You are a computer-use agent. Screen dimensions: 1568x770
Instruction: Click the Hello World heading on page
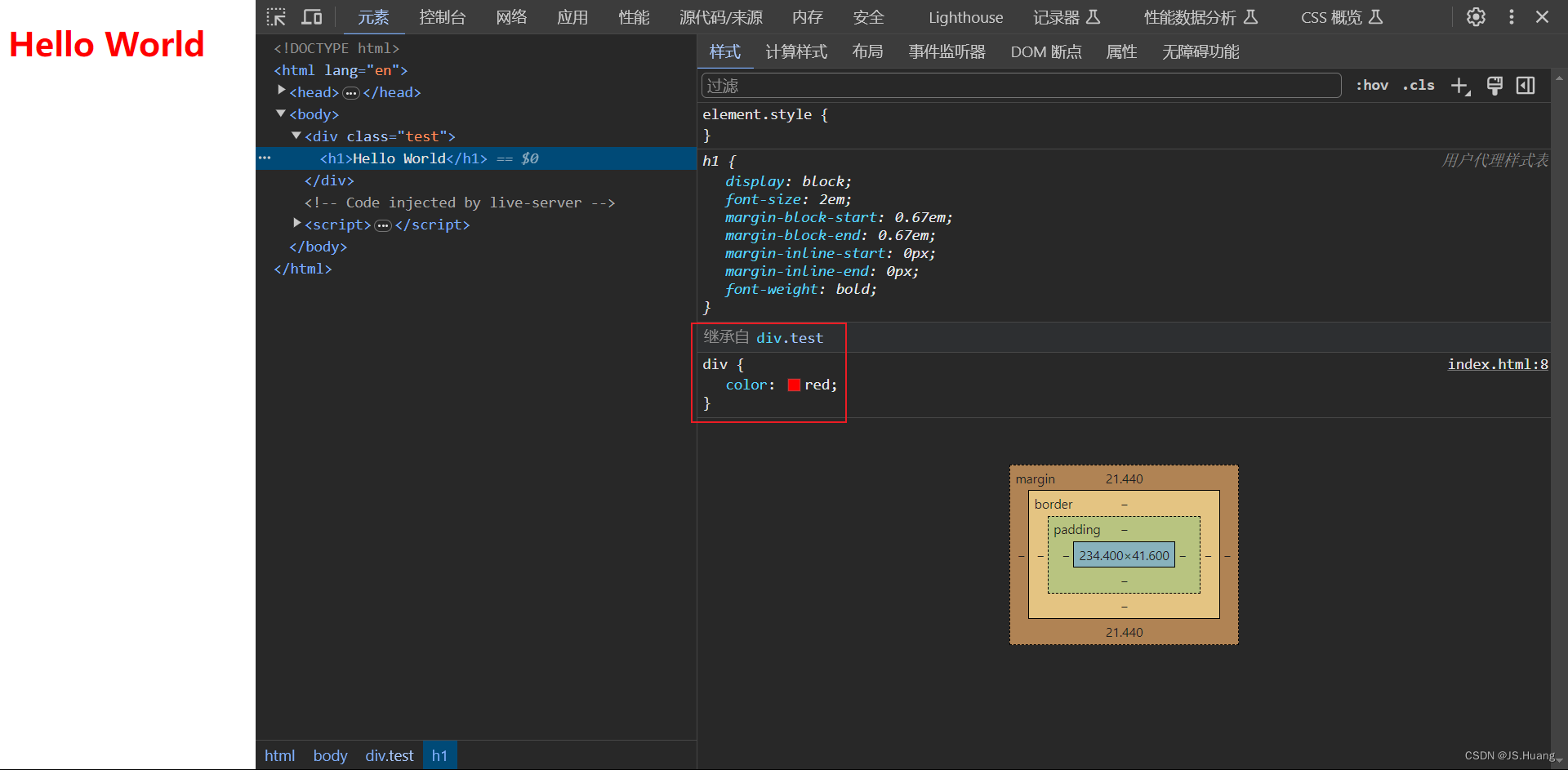106,44
